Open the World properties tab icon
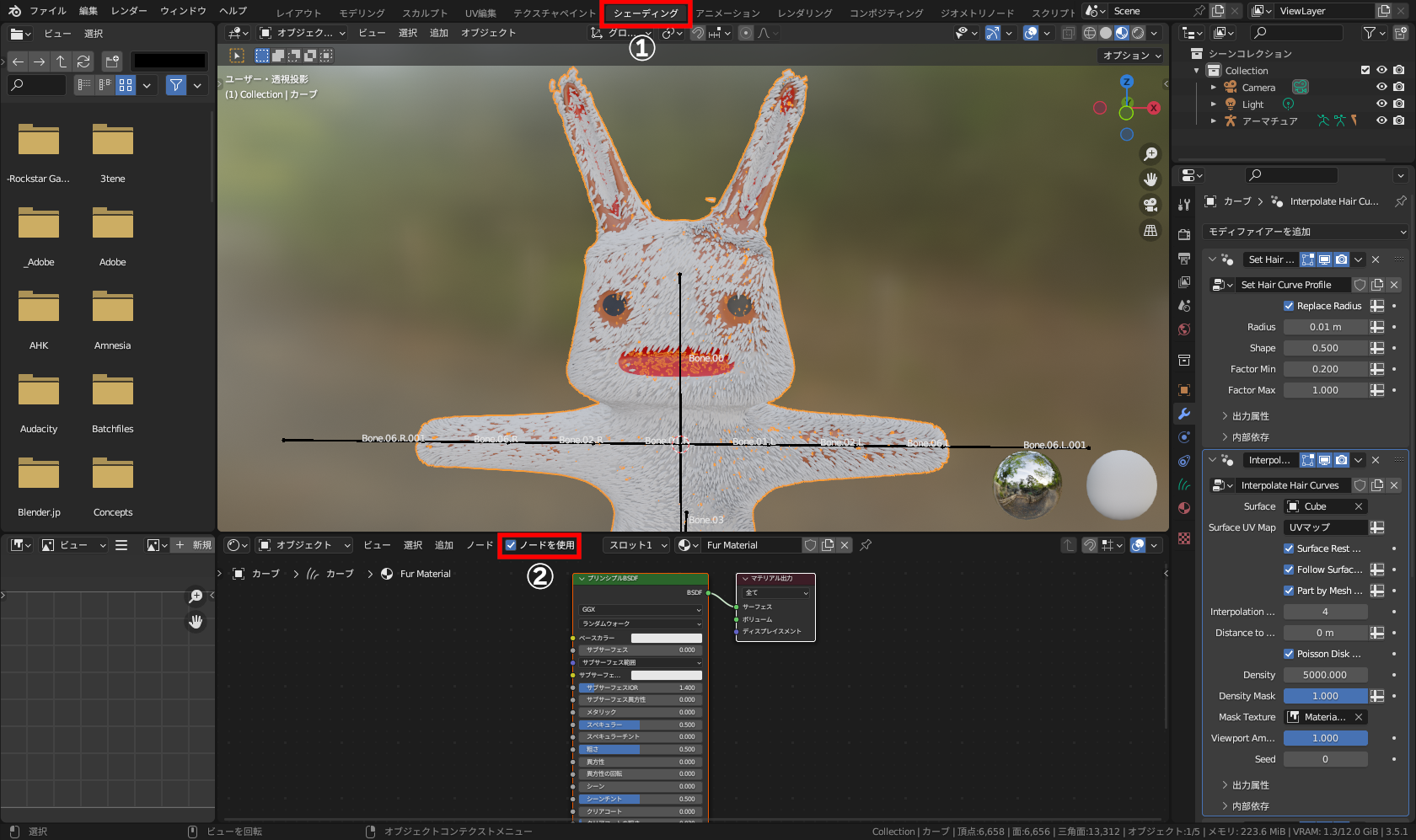 [1184, 329]
